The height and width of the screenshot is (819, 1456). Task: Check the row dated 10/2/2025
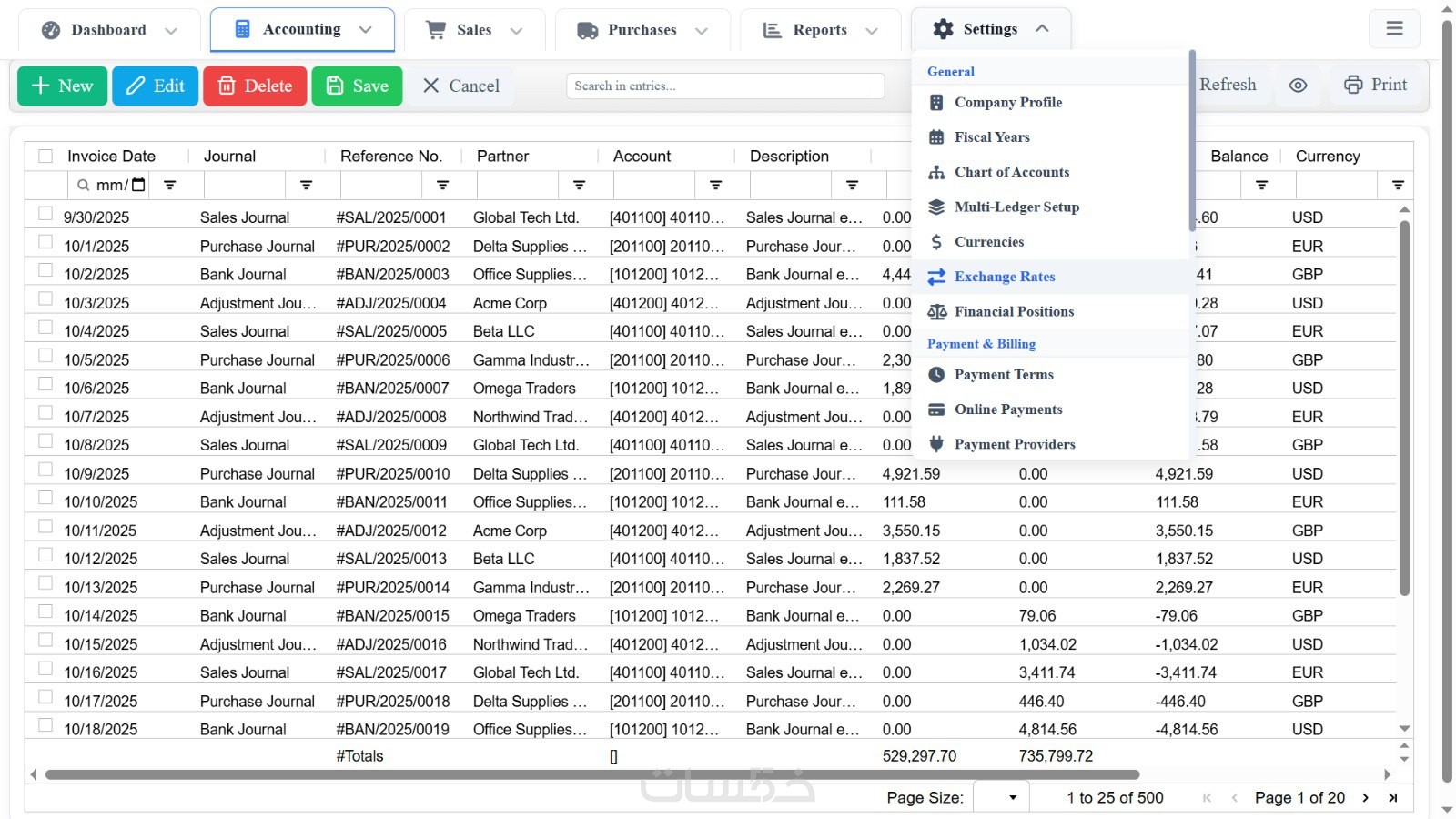[x=45, y=270]
